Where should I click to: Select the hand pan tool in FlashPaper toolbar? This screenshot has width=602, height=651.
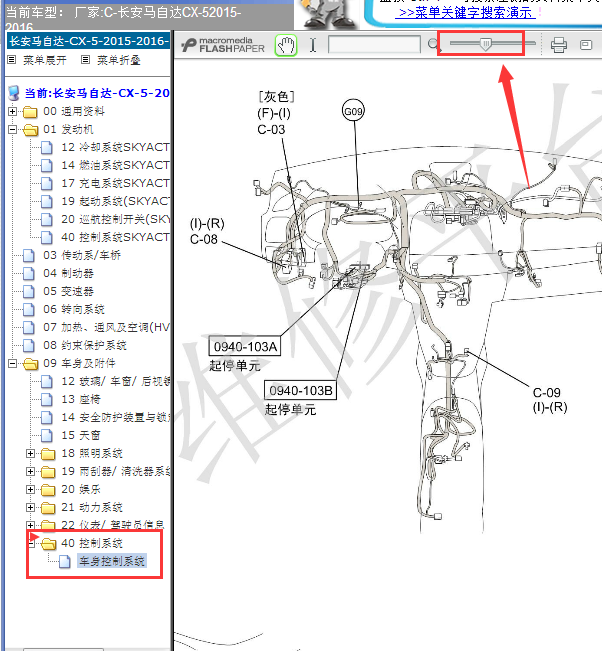pos(286,45)
